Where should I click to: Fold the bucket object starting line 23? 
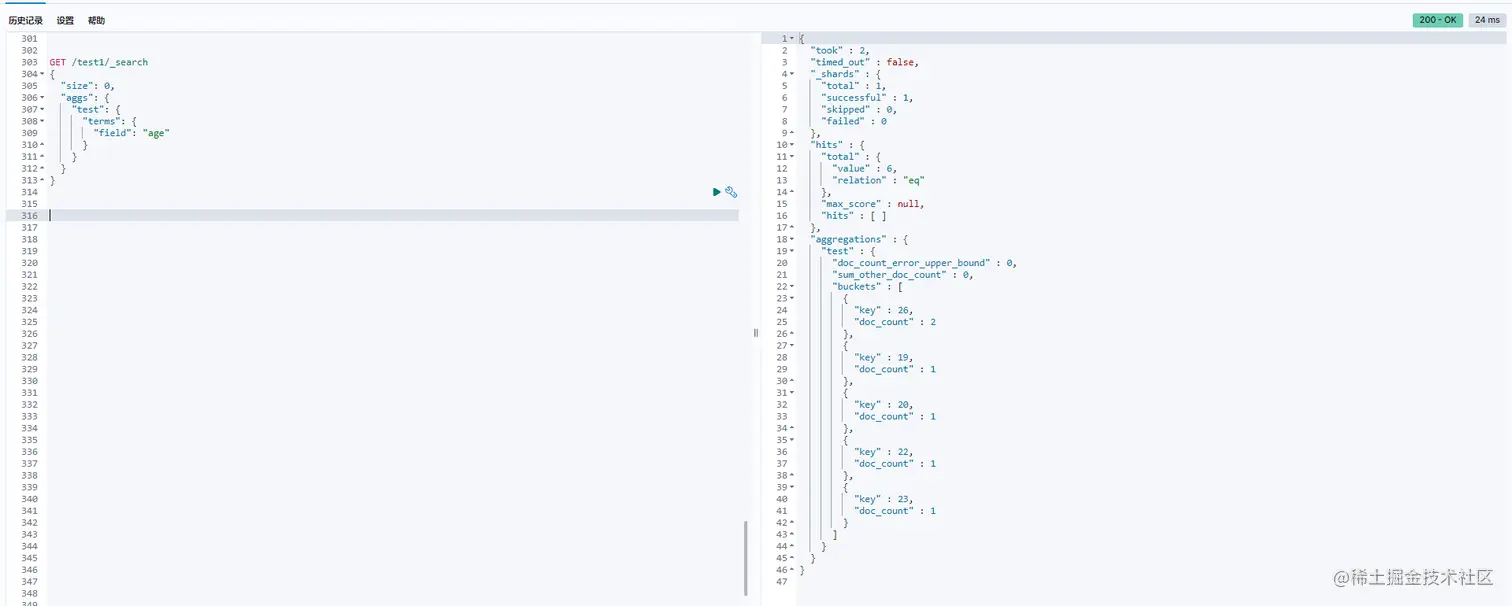click(792, 298)
